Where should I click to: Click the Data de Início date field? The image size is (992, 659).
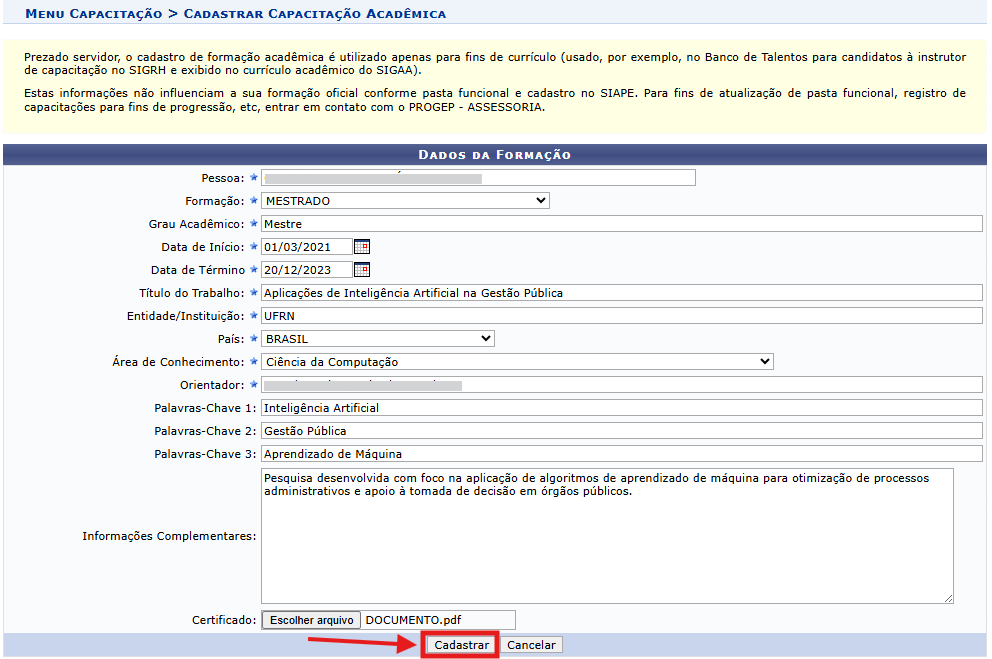point(307,247)
